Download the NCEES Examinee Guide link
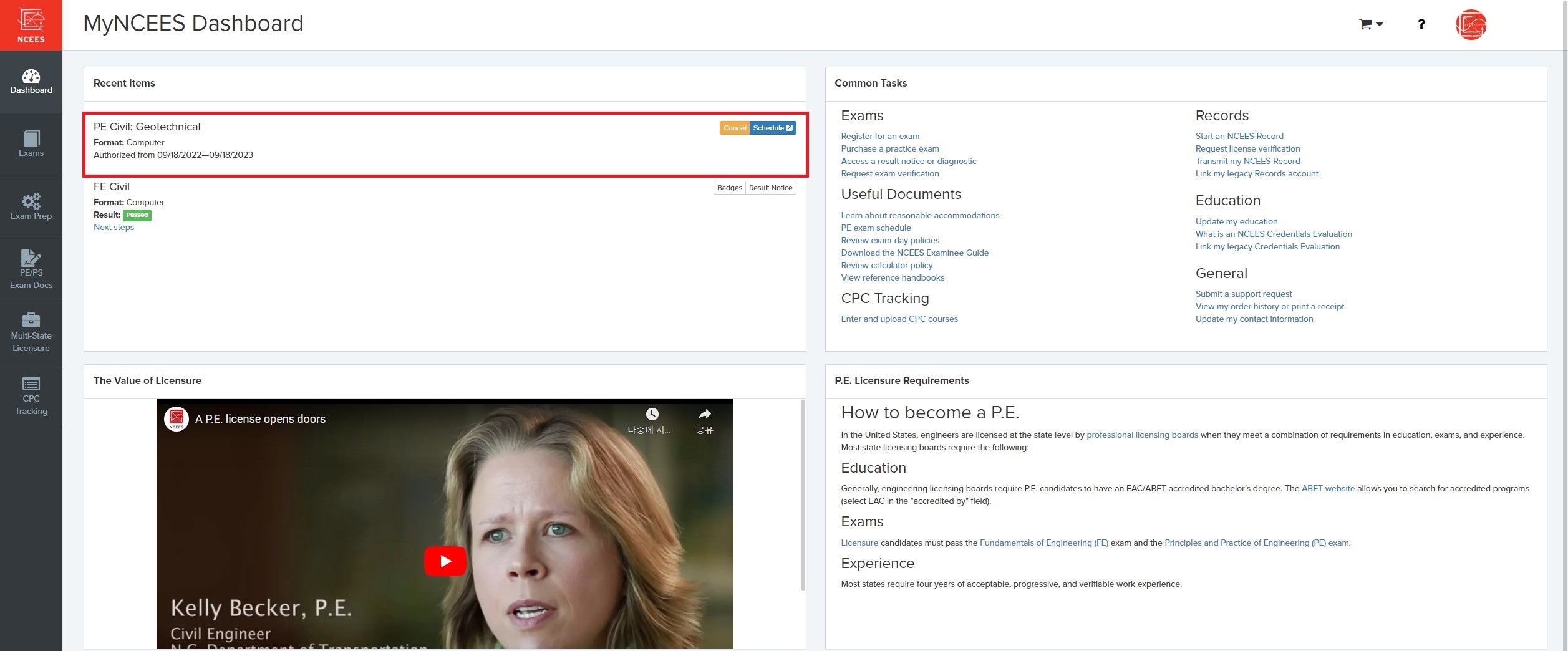The width and height of the screenshot is (1568, 651). (914, 253)
